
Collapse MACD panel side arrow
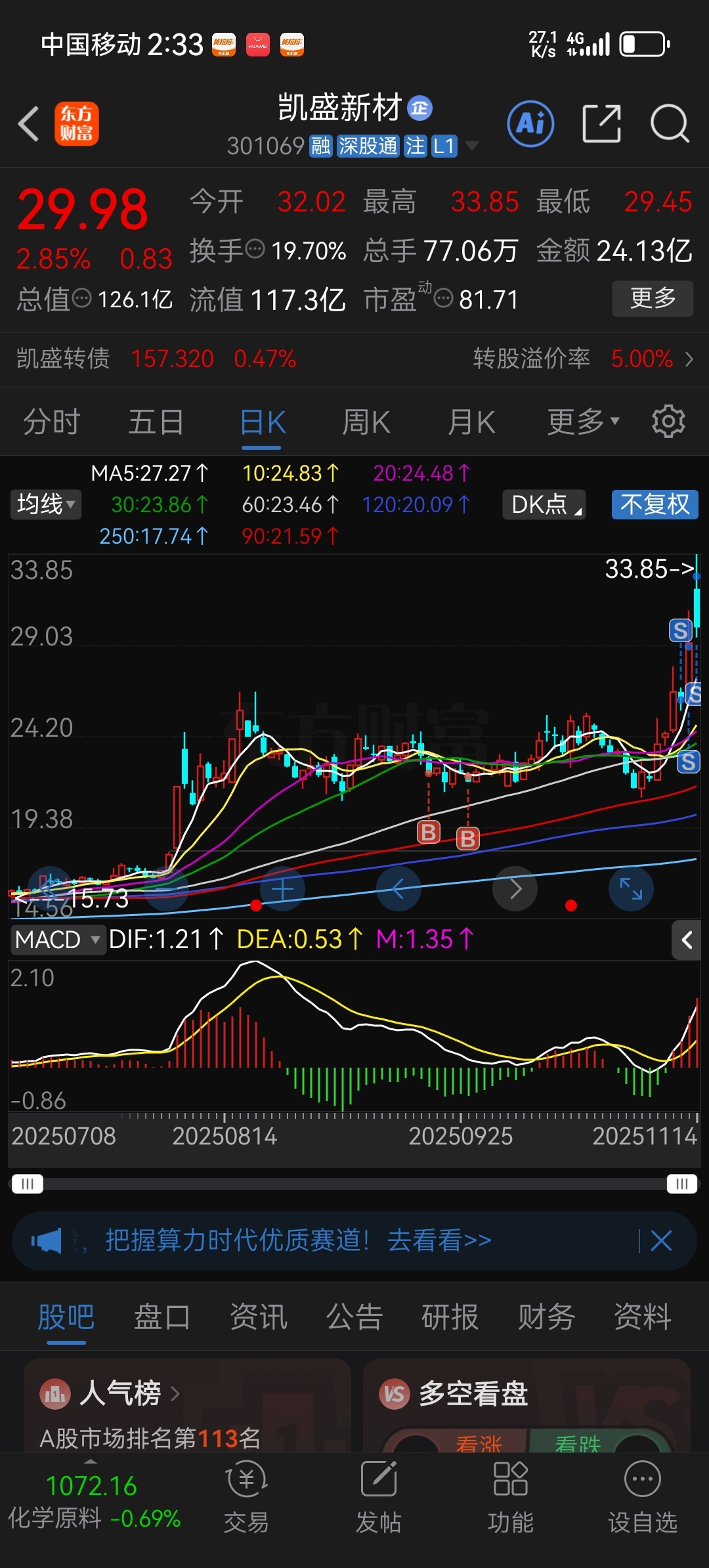tap(687, 940)
